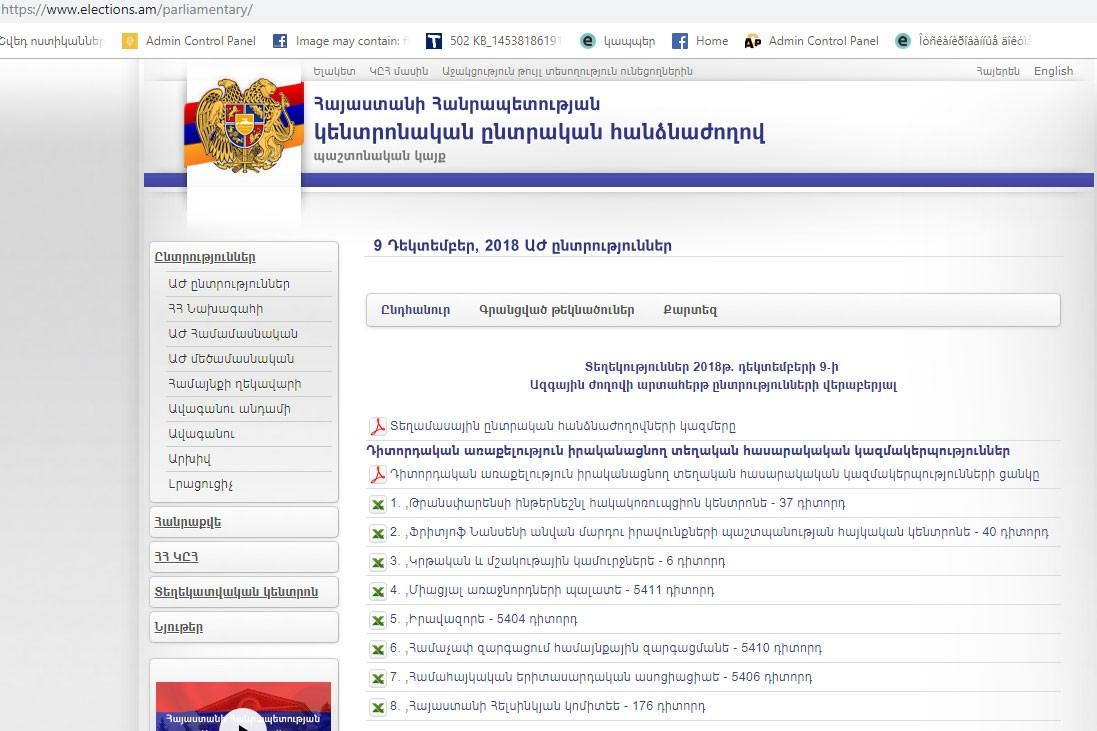Click the AP icon of the second Admin Control Panel bookmark
1097x731 pixels.
click(753, 41)
